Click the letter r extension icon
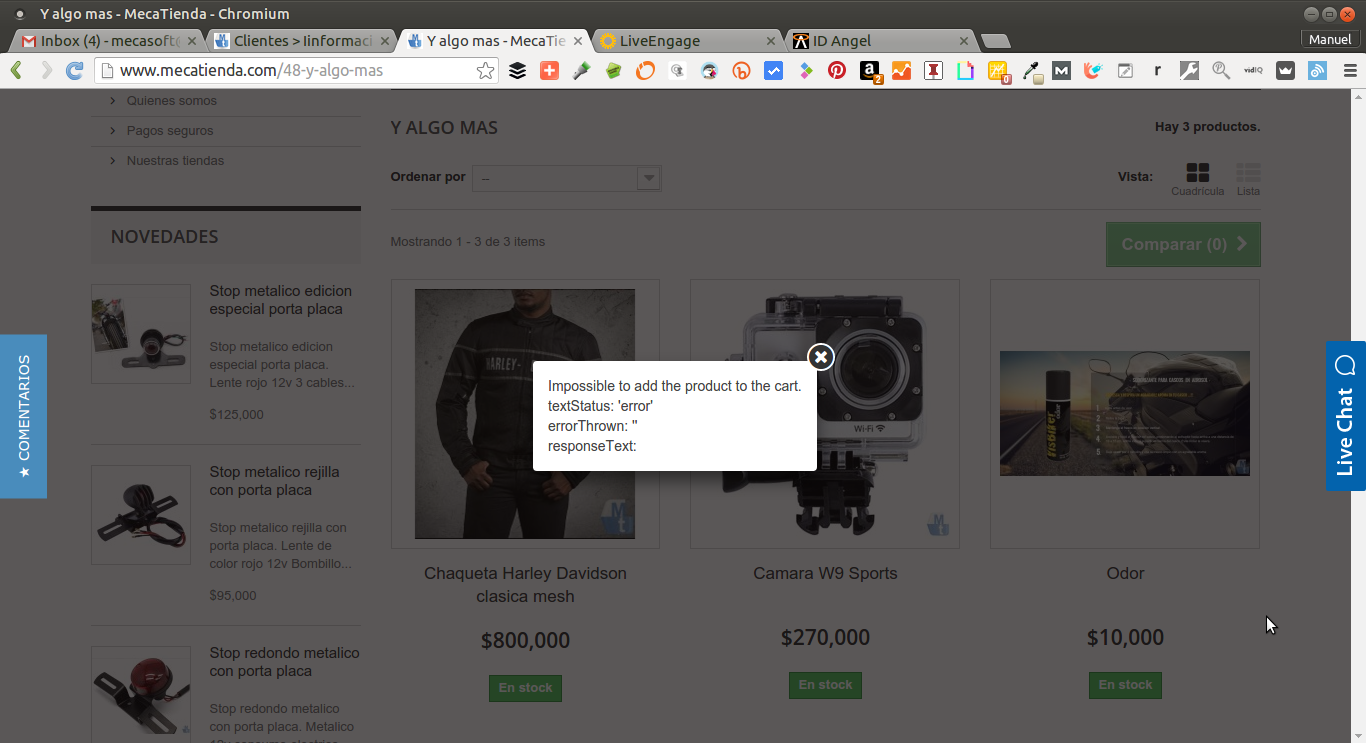1366x743 pixels. (1157, 71)
